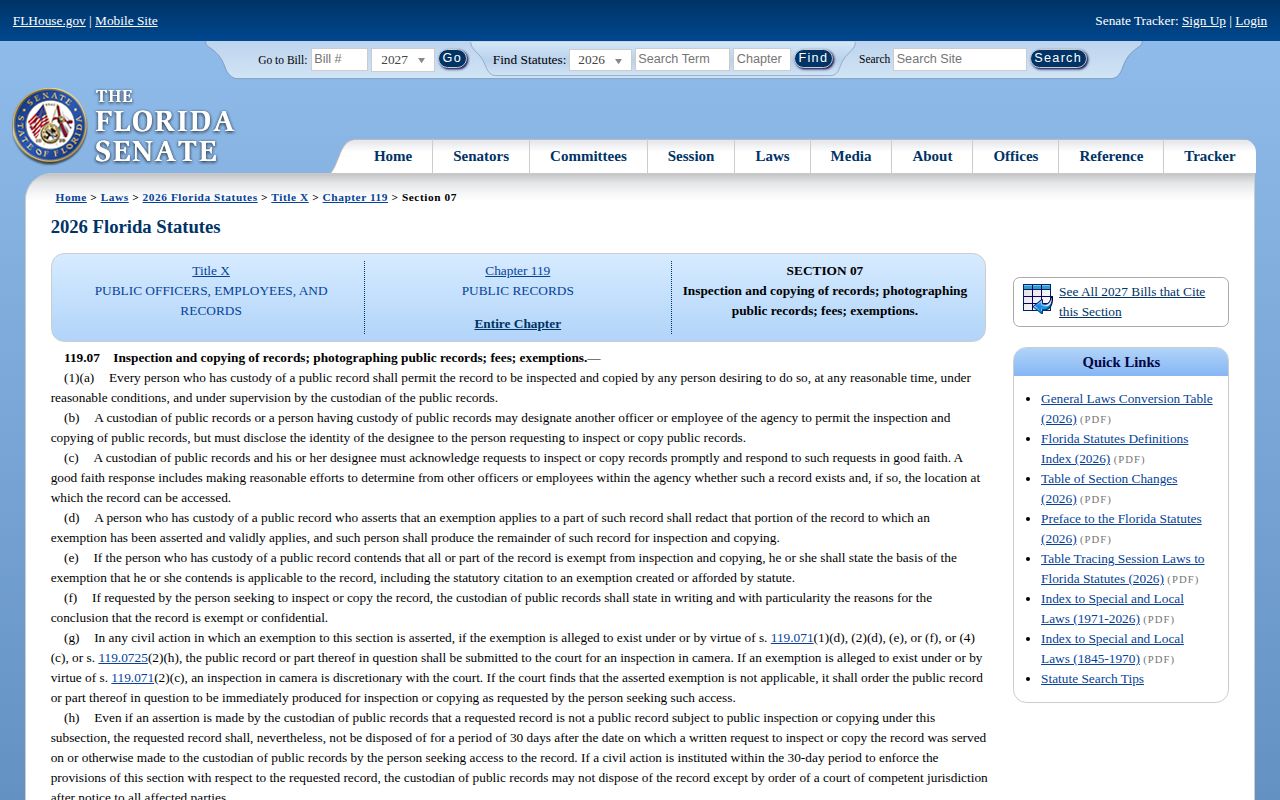Open the Session menu tab
Viewport: 1280px width, 800px height.
coord(691,156)
